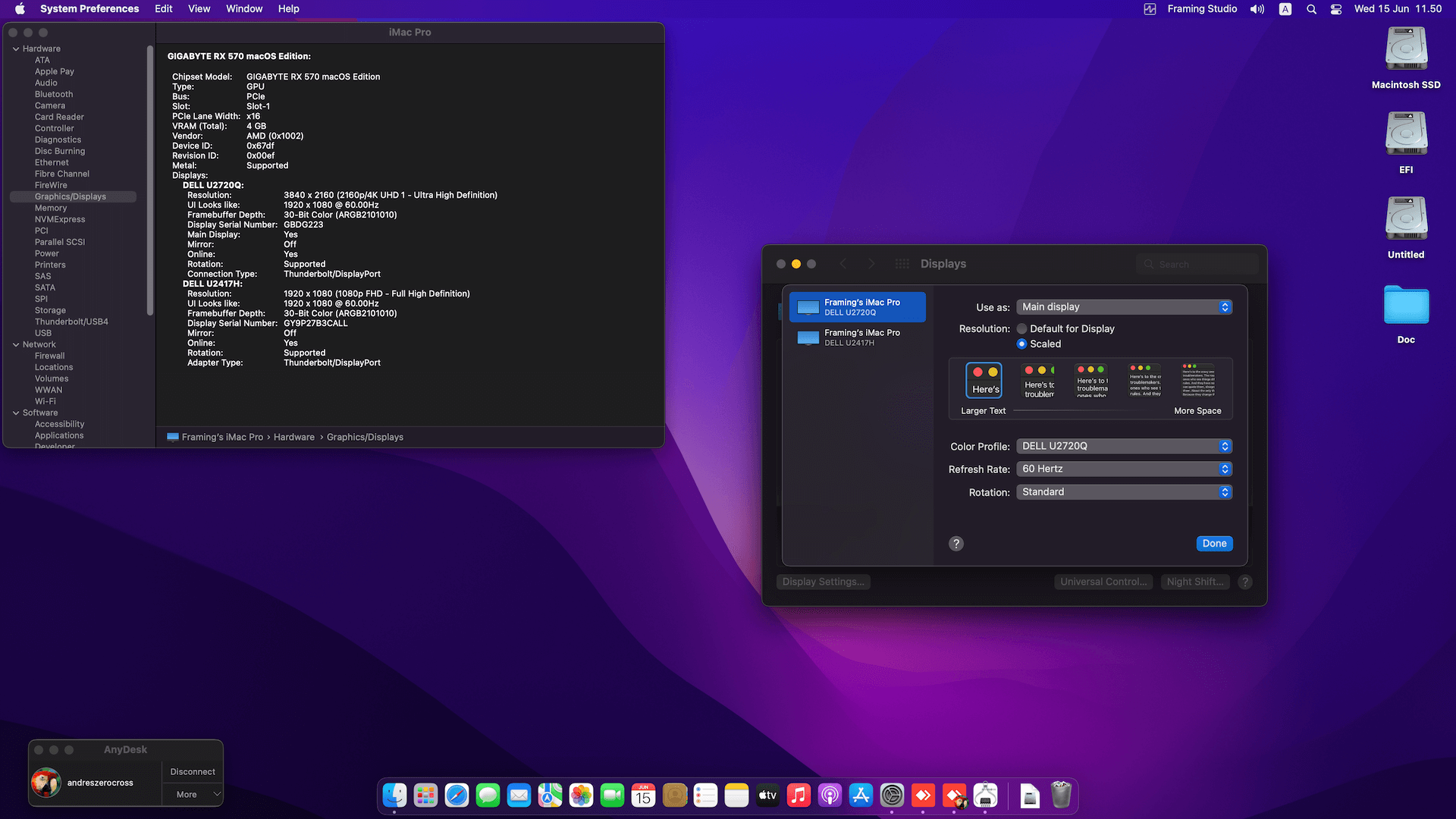This screenshot has width=1456, height=819.
Task: Open the Window menu
Action: (x=244, y=9)
